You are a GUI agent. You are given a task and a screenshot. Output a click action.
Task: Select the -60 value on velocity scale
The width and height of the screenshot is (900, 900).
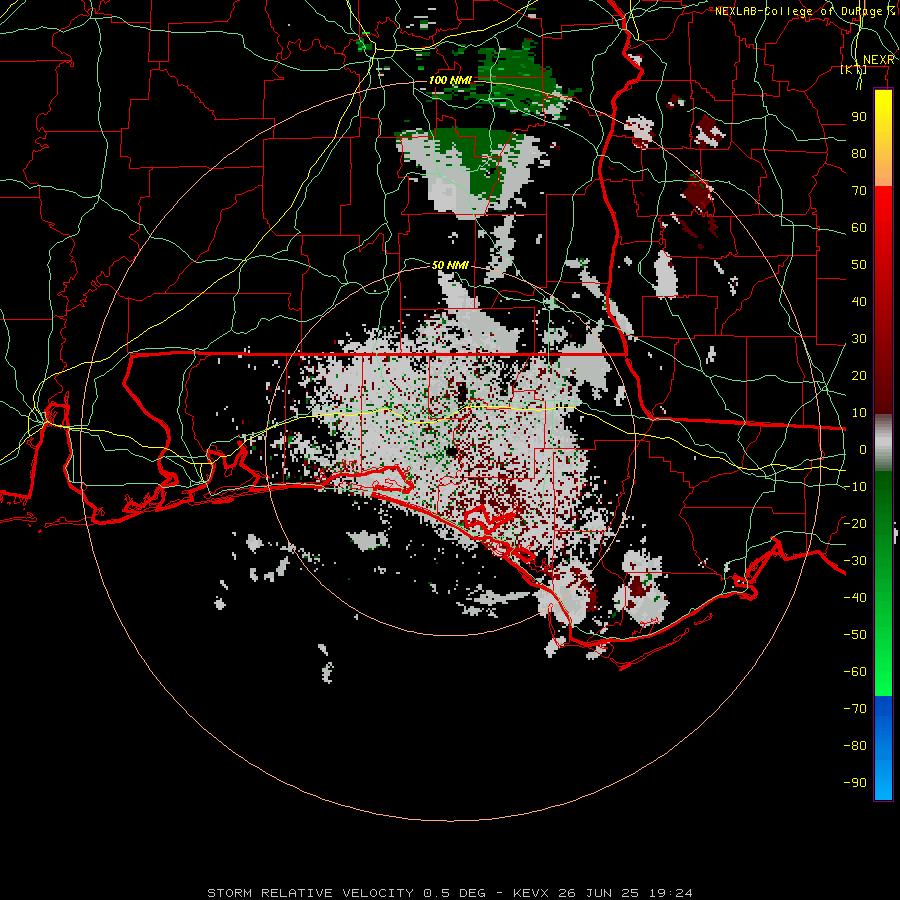tap(855, 672)
